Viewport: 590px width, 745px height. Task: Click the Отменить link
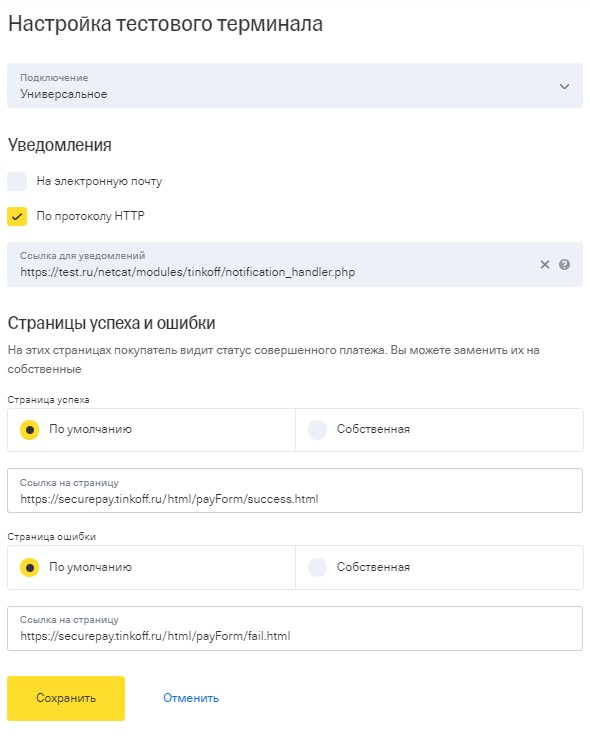191,698
